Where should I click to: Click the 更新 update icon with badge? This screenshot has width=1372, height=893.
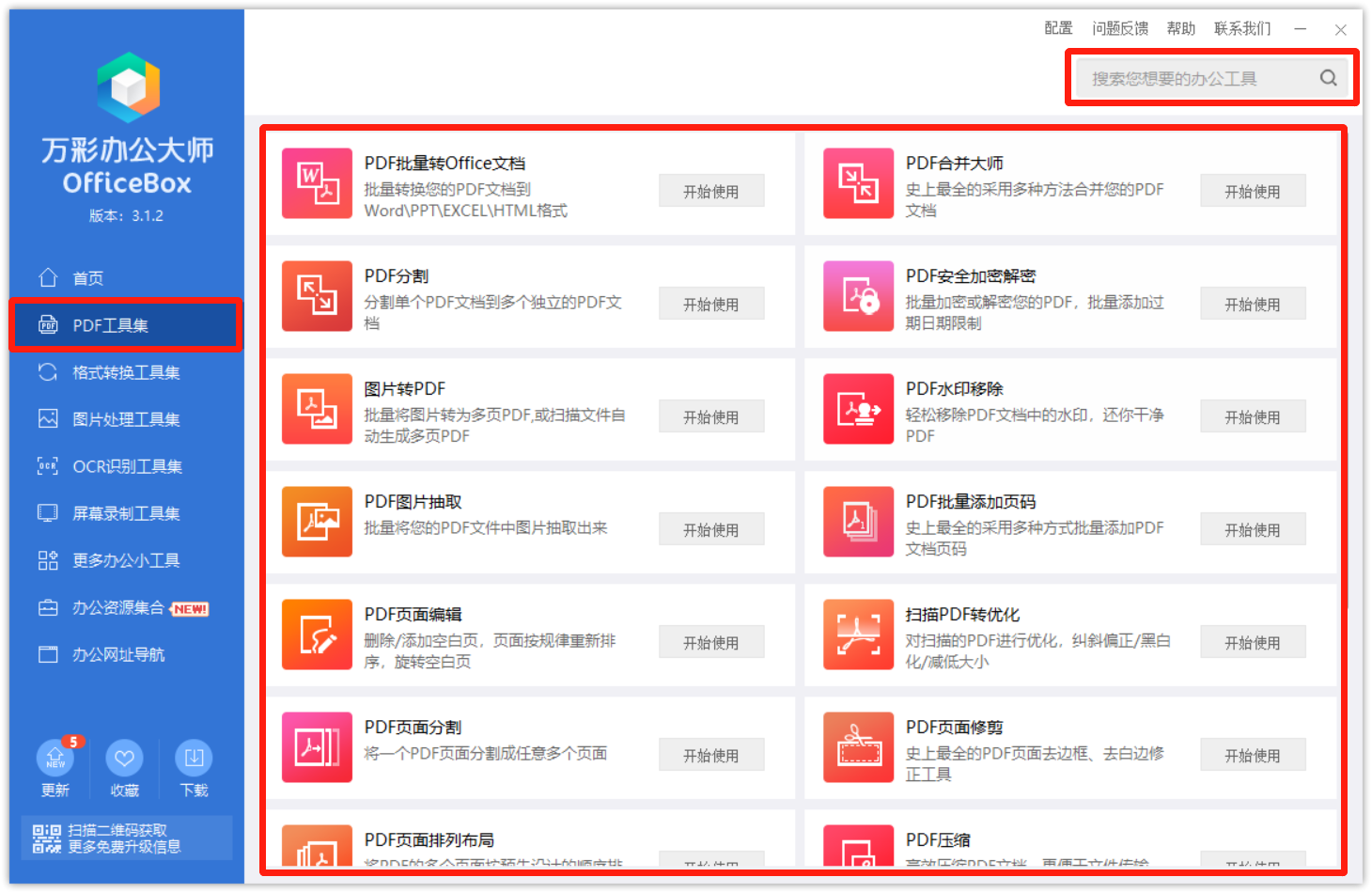pos(55,758)
